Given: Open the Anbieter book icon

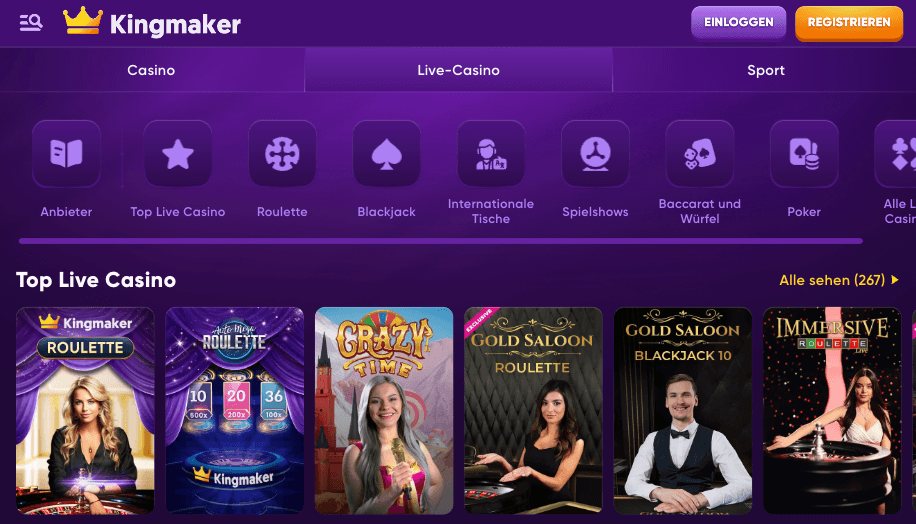Looking at the screenshot, I should [66, 154].
